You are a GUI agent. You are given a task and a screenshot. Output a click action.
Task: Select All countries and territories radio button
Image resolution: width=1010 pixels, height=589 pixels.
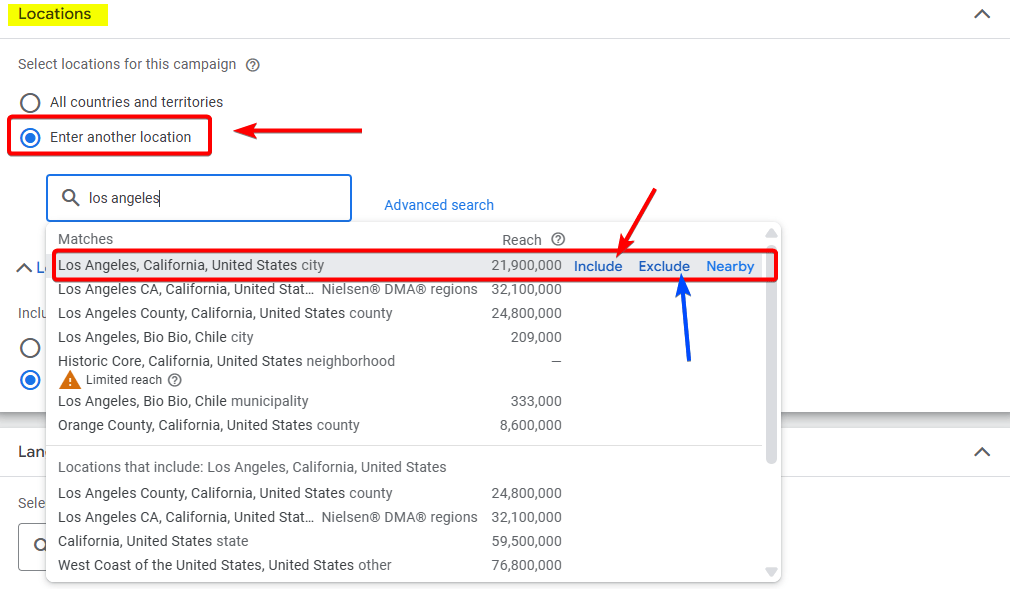[31, 102]
